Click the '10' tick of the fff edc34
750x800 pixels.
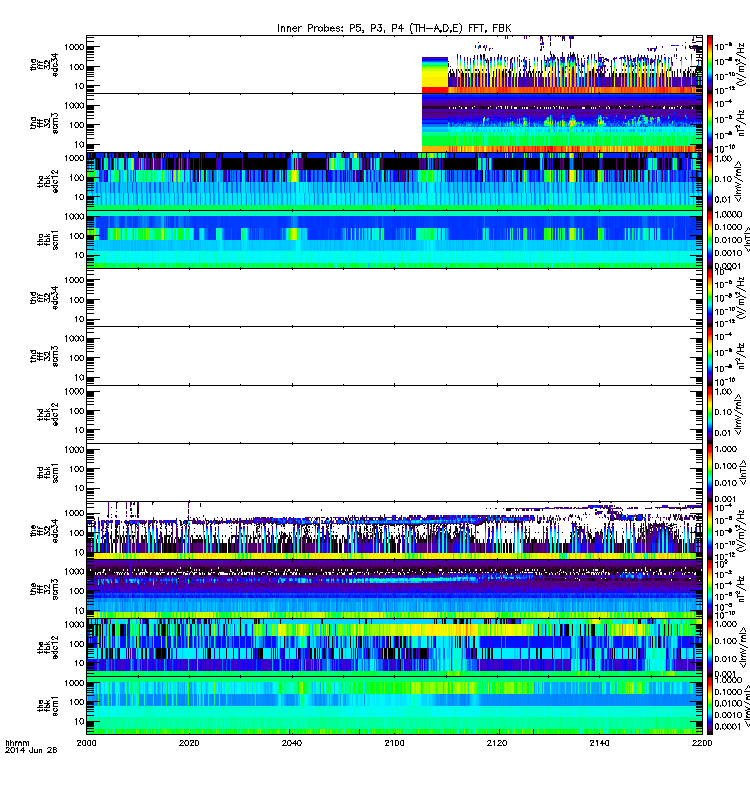(x=79, y=553)
